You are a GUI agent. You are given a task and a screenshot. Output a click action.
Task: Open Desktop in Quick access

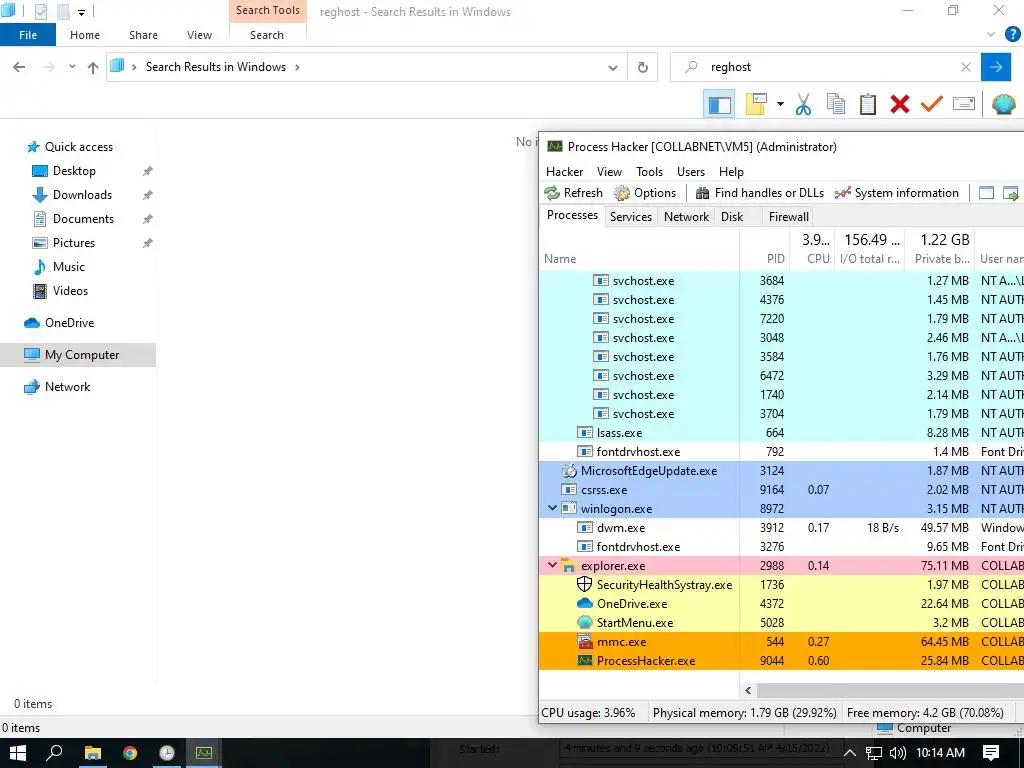pos(74,170)
